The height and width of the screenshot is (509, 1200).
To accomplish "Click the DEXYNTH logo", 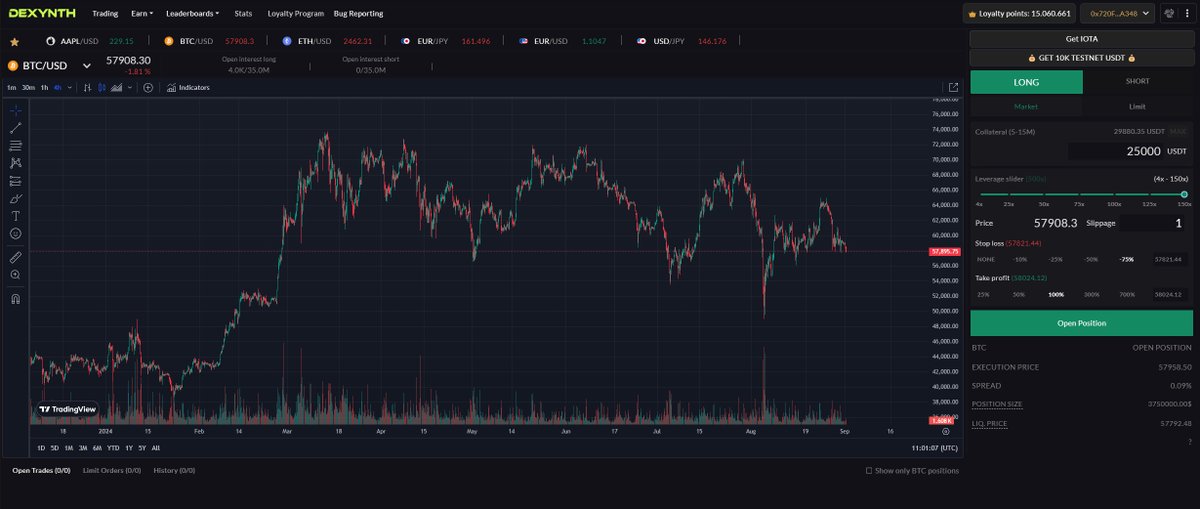I will pos(40,14).
